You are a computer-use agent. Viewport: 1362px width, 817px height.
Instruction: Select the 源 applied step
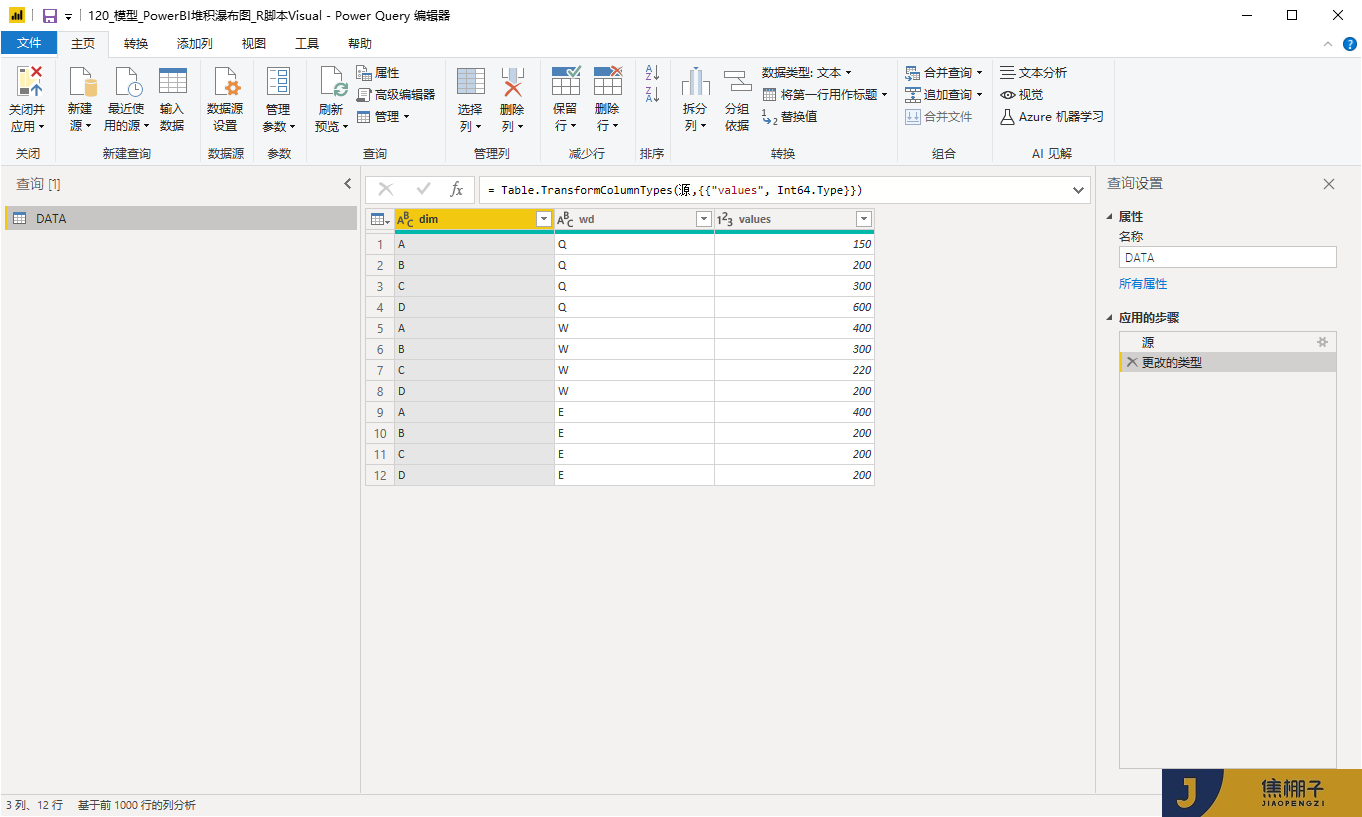pyautogui.click(x=1228, y=342)
